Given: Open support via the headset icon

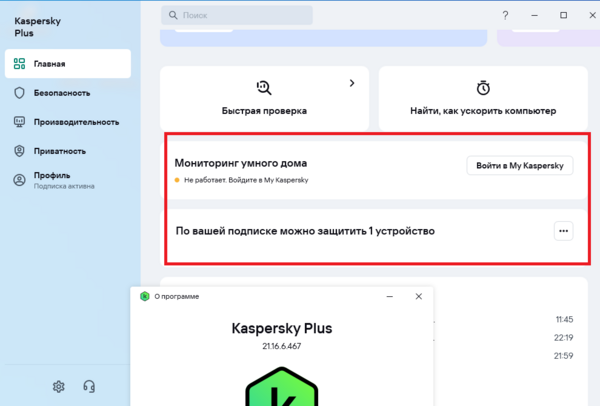Looking at the screenshot, I should click(89, 386).
